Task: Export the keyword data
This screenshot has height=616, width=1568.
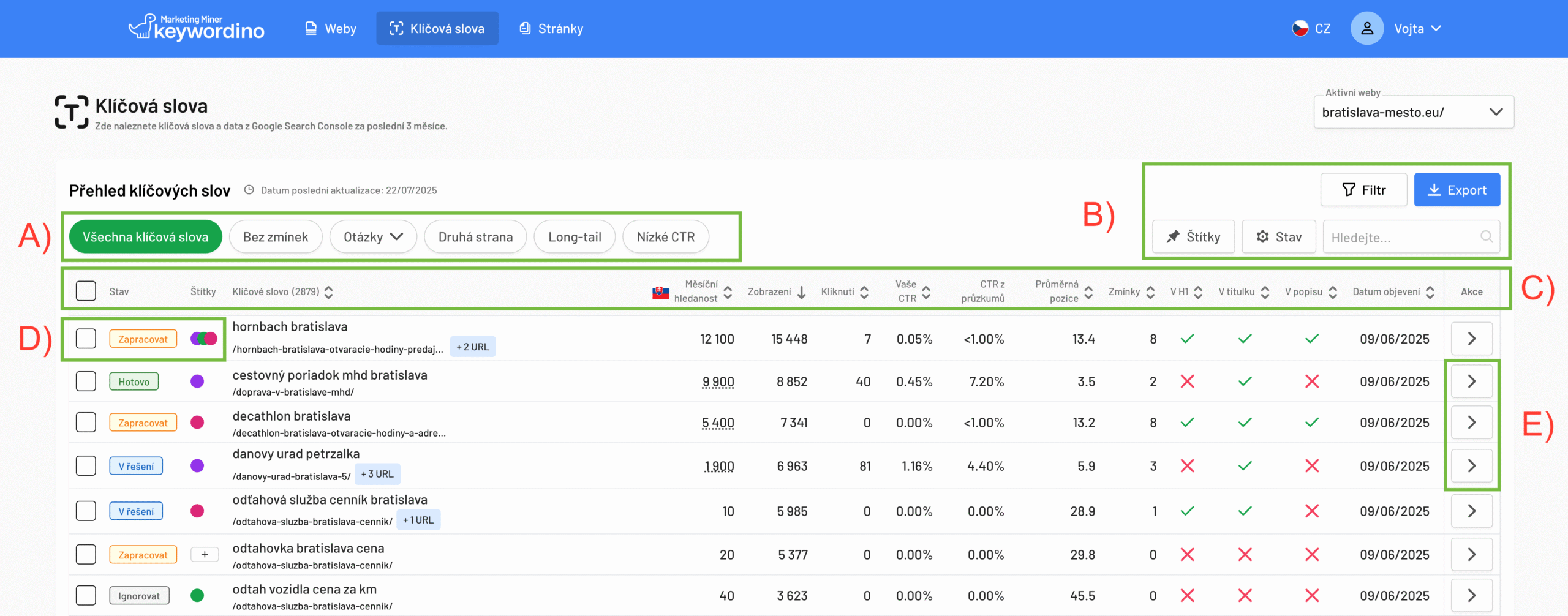Action: click(x=1457, y=190)
